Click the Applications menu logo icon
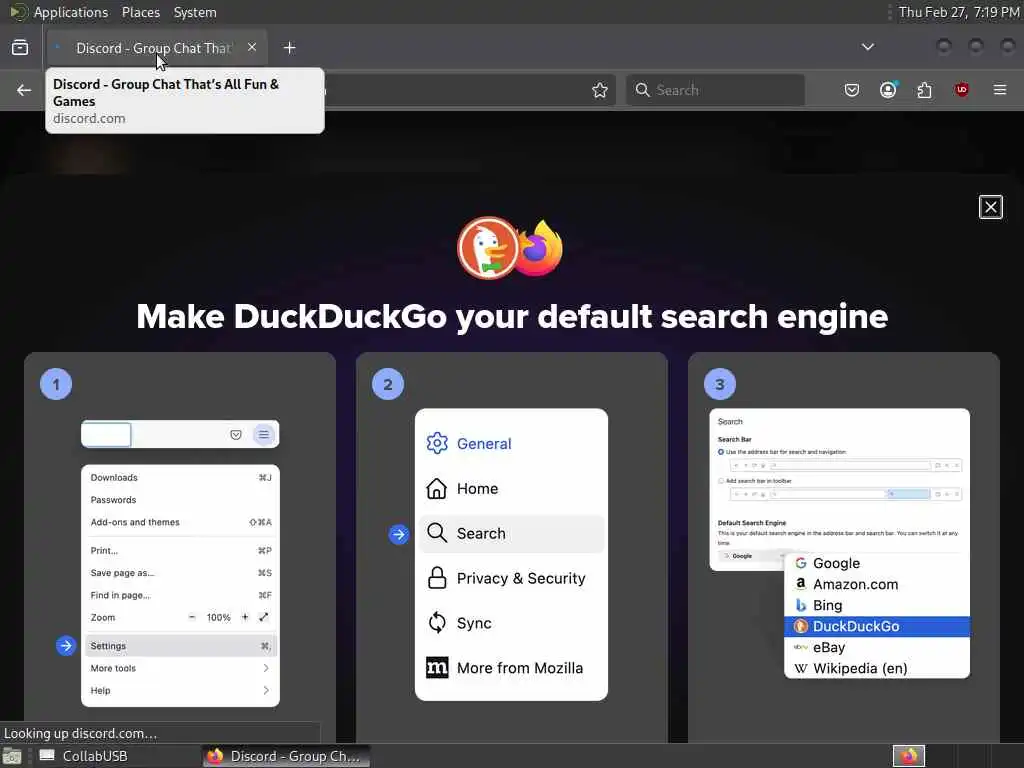1024x768 pixels. pyautogui.click(x=18, y=12)
